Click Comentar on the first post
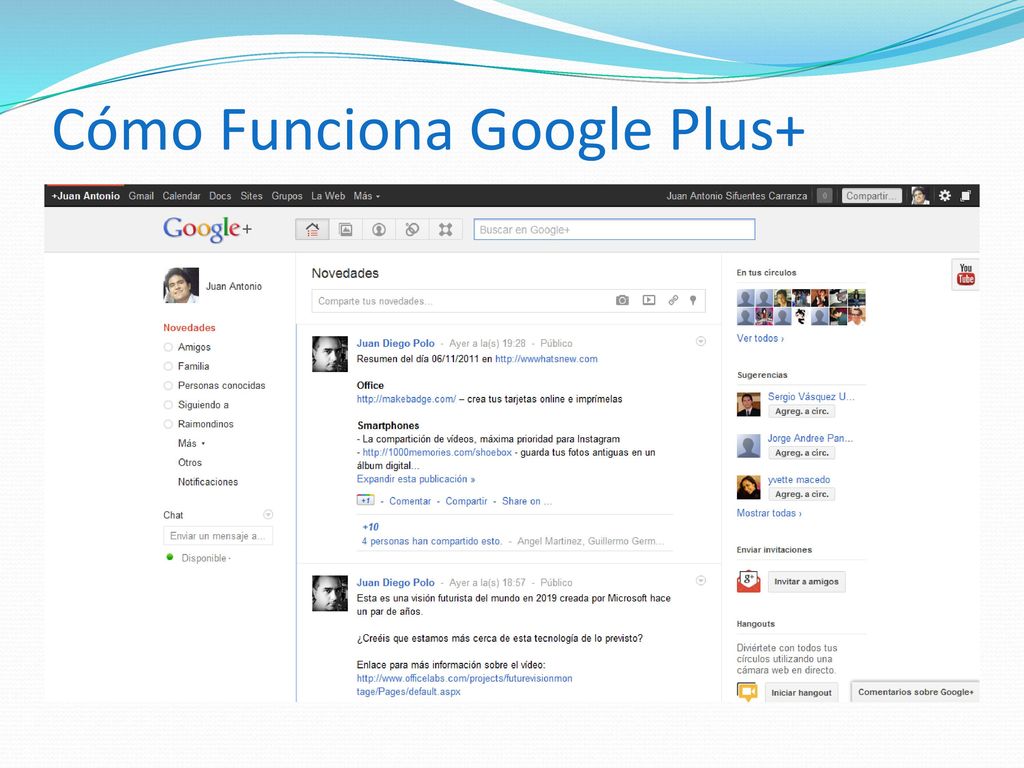Viewport: 1024px width, 768px height. (410, 501)
